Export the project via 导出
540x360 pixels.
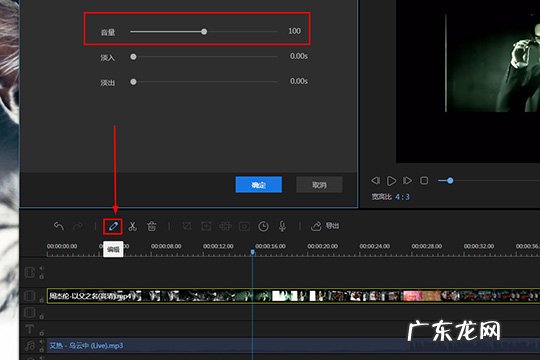(x=325, y=226)
